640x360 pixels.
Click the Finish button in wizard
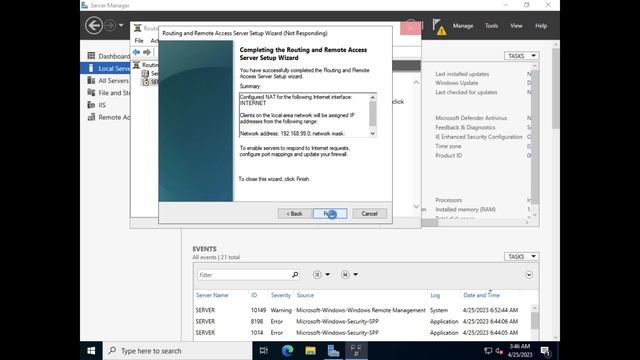[x=330, y=213]
